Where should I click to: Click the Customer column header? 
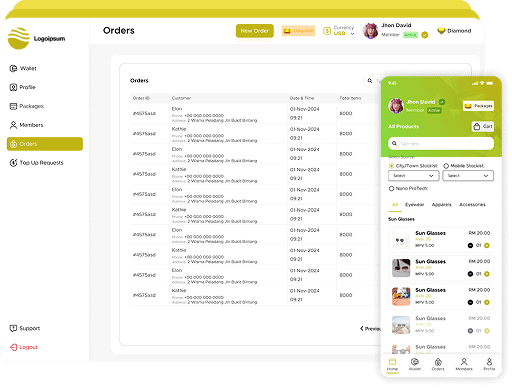tap(181, 98)
